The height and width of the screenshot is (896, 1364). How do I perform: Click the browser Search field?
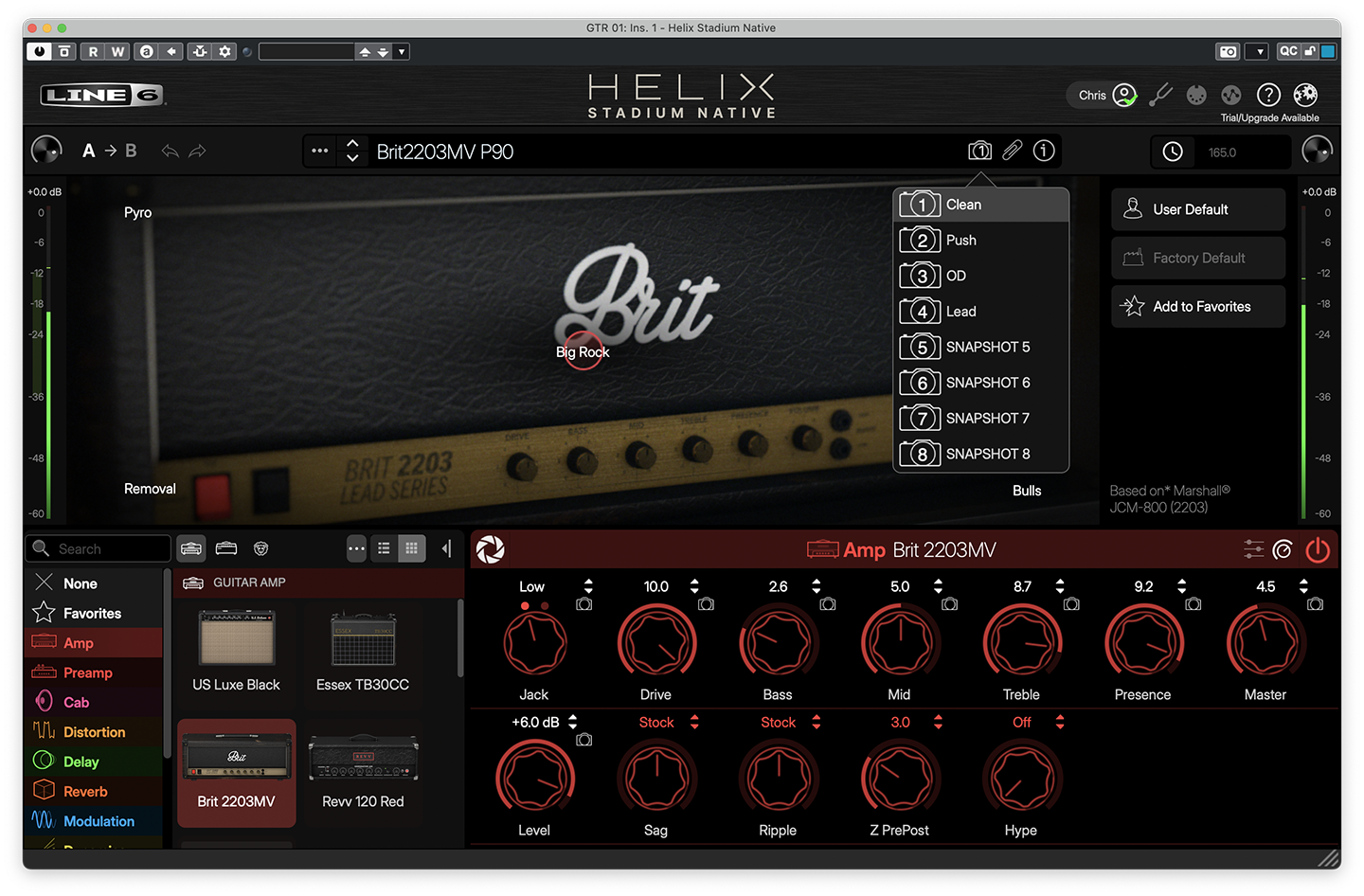(x=99, y=548)
